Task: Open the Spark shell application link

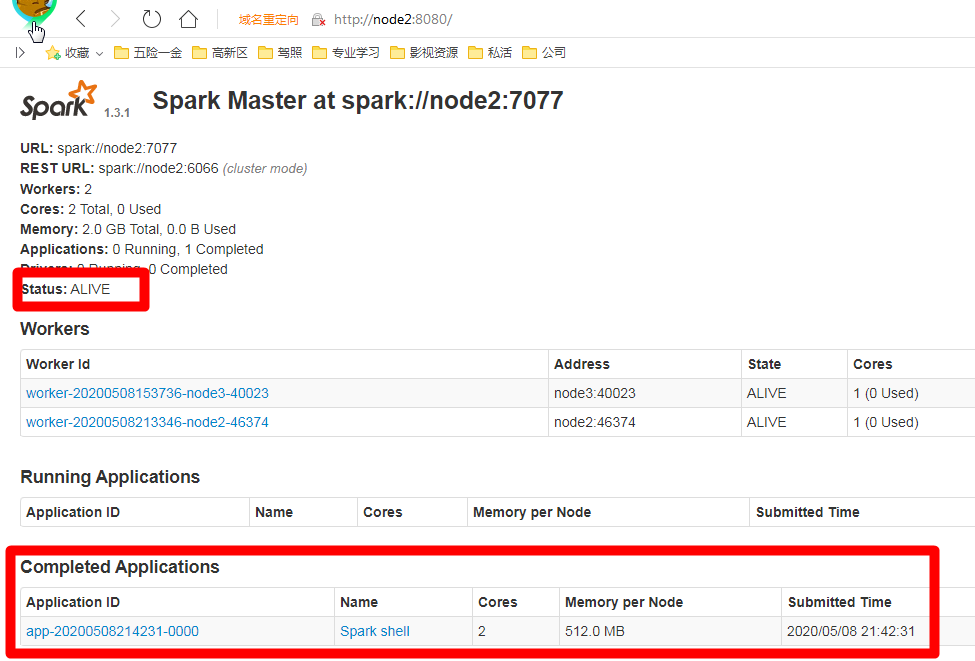Action: coord(375,631)
